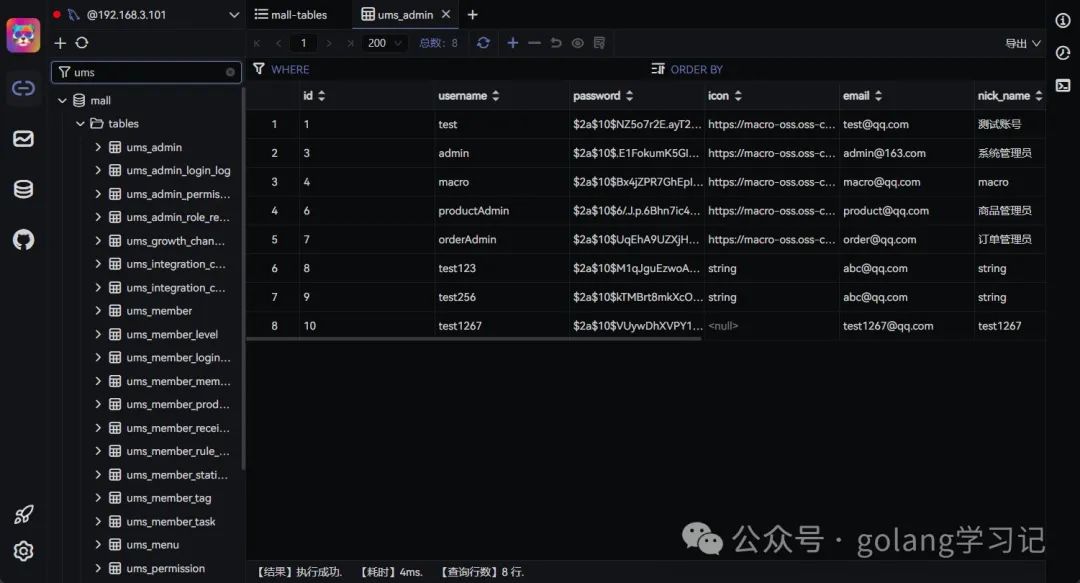Viewport: 1080px width, 583px height.
Task: Collapse the mall database node
Action: [x=62, y=101]
